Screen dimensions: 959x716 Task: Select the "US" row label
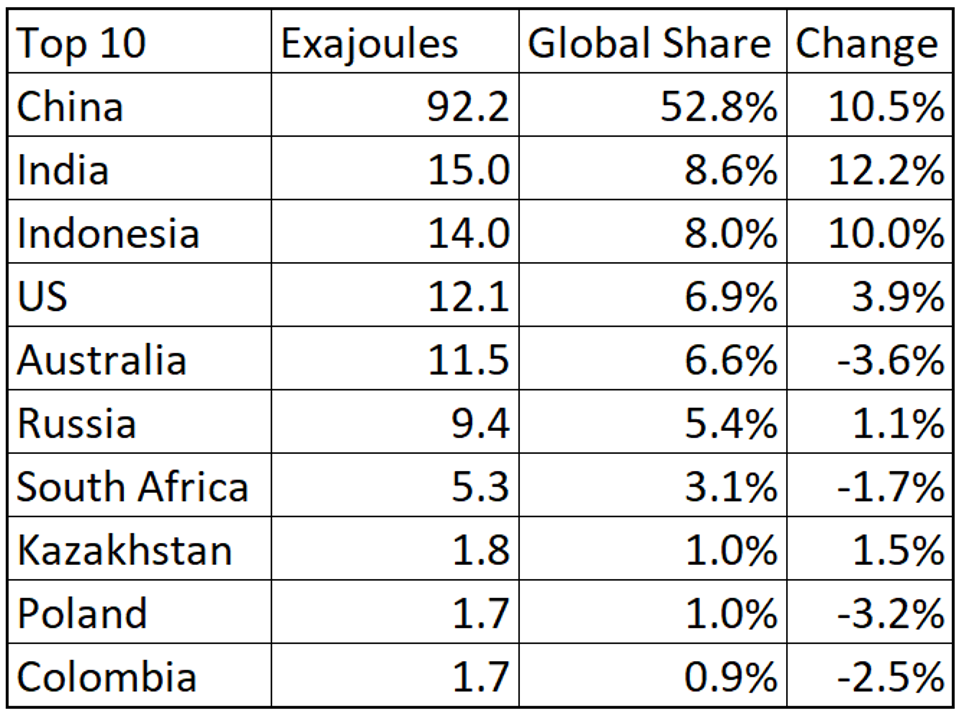43,296
